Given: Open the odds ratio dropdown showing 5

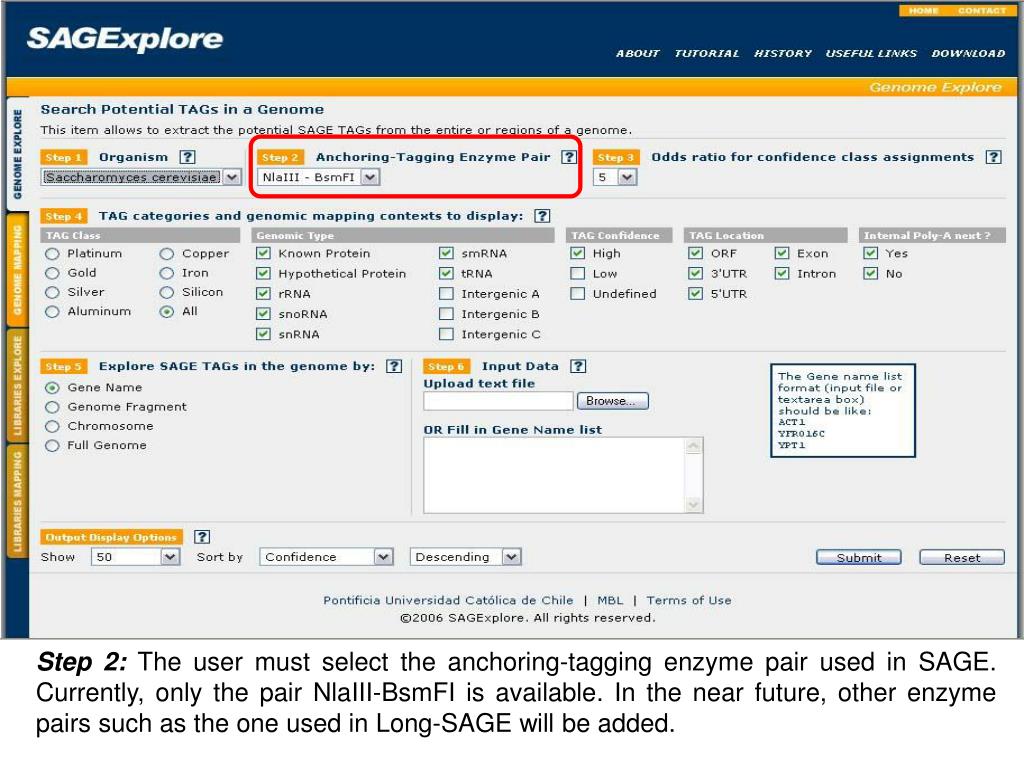Looking at the screenshot, I should point(615,177).
